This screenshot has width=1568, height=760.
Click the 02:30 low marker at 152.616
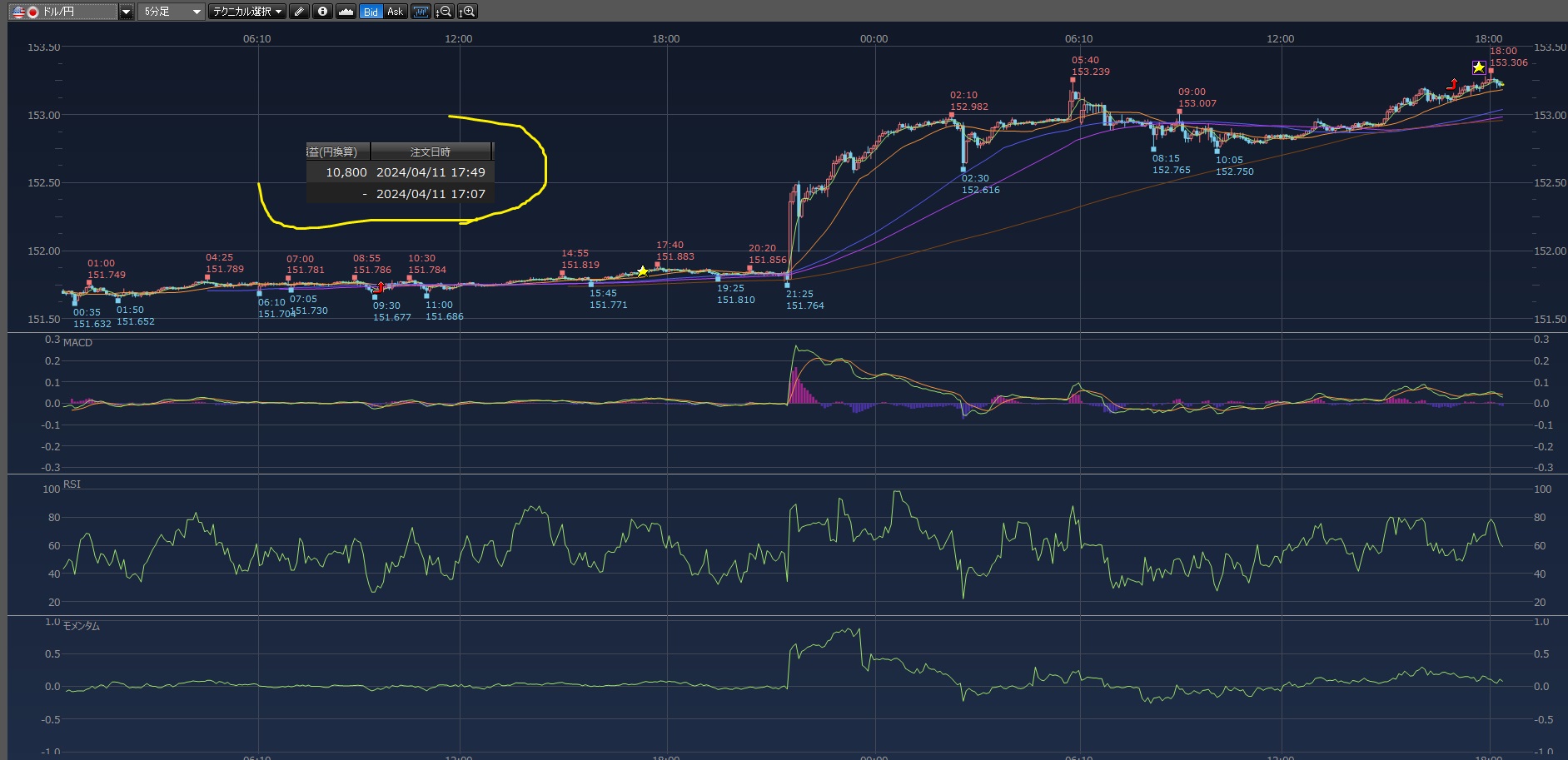tap(963, 169)
